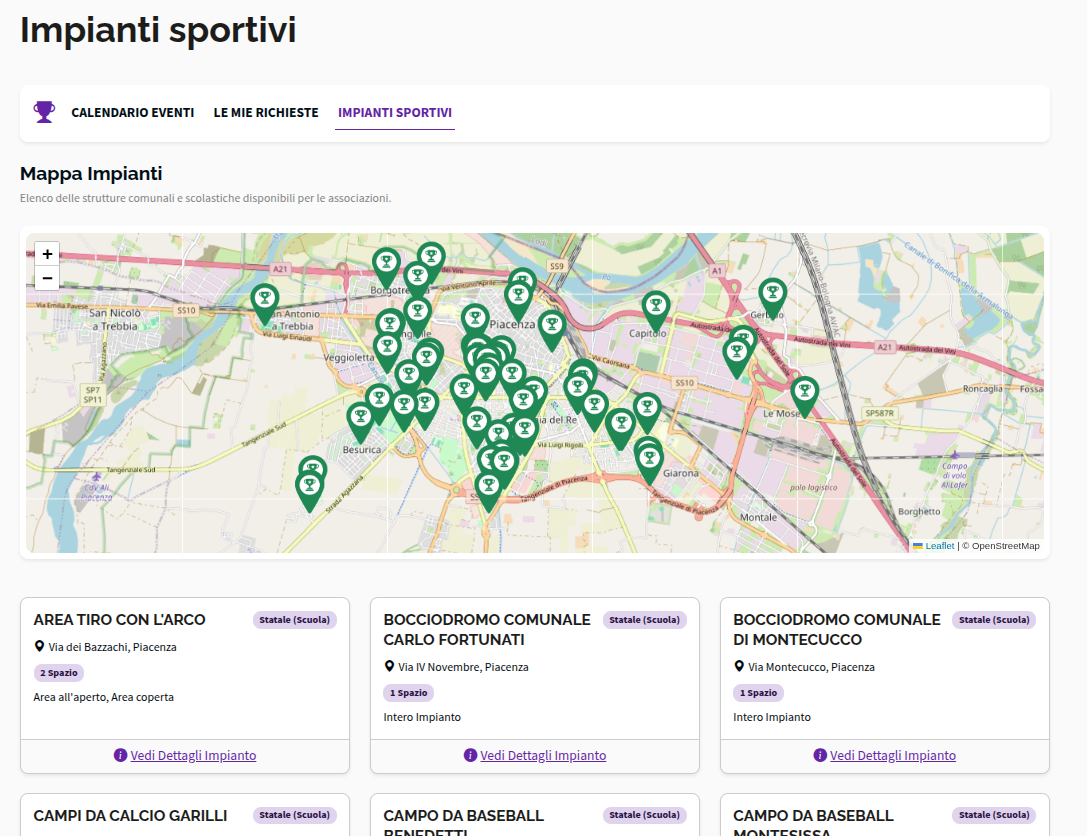Click the trophy marker above Besurica label
The width and height of the screenshot is (1087, 836).
click(360, 422)
